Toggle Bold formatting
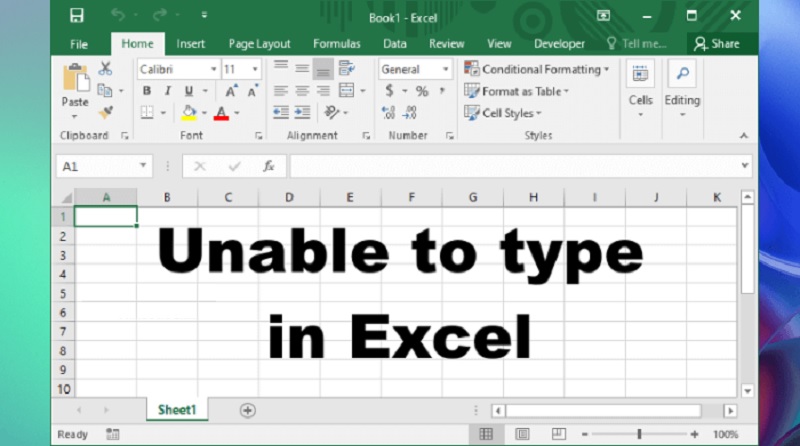 (146, 91)
